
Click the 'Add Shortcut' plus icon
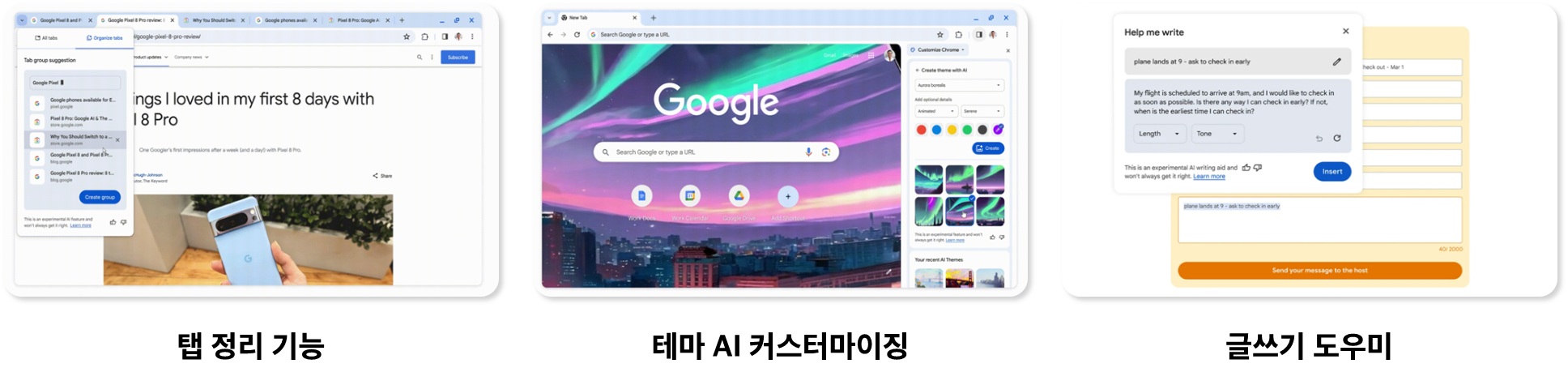click(x=788, y=195)
